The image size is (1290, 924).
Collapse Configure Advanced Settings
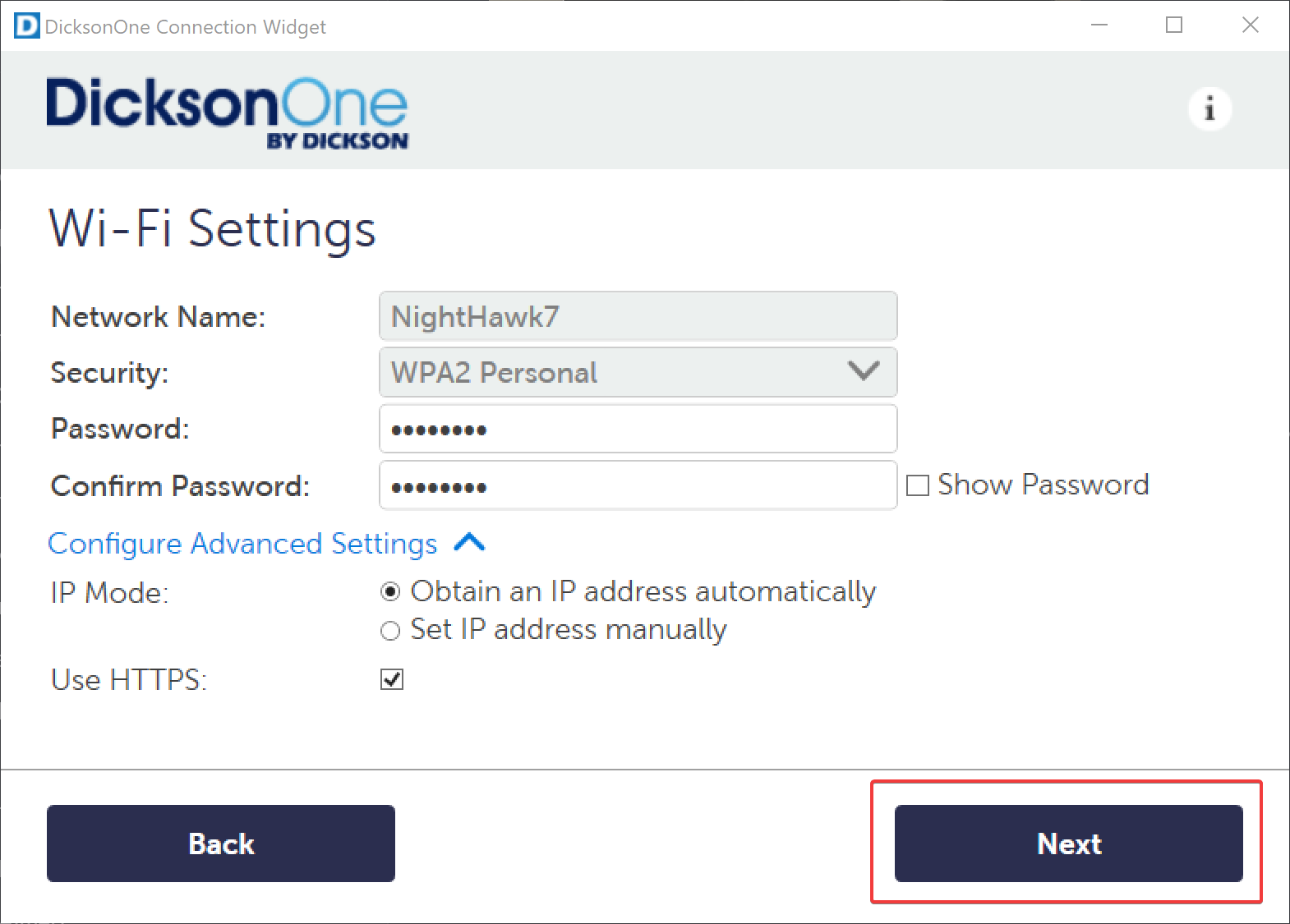pyautogui.click(x=470, y=543)
